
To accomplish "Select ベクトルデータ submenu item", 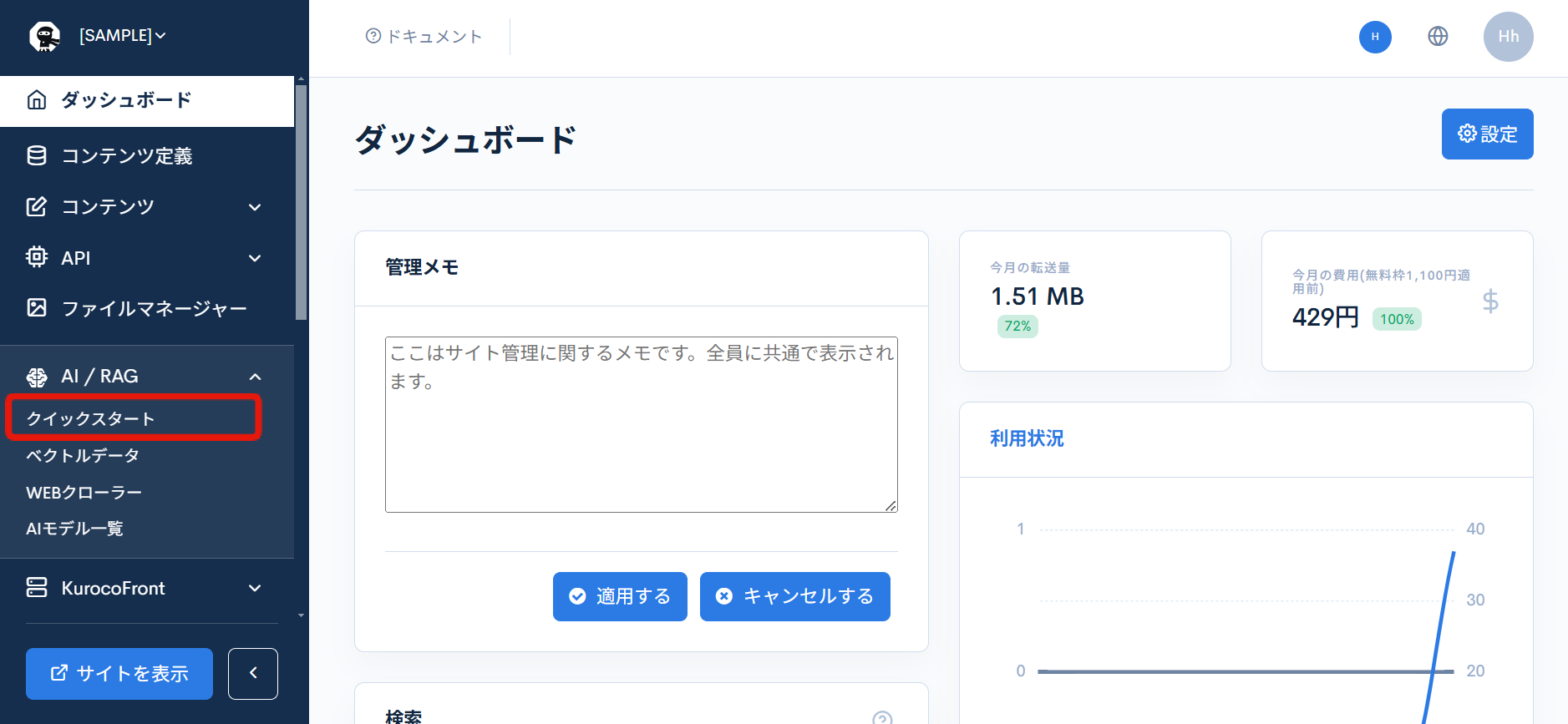I will tap(83, 455).
